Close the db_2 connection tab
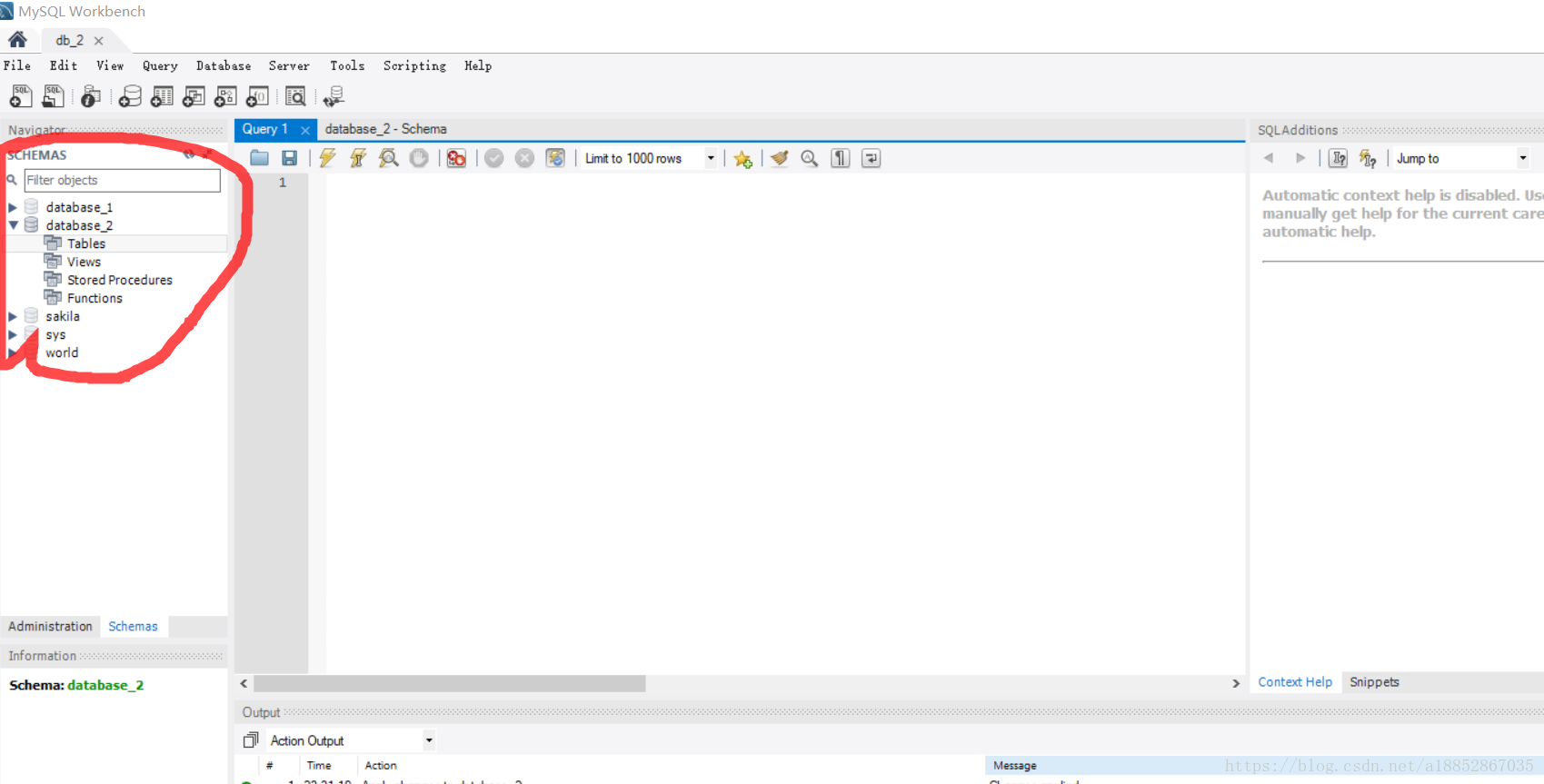Image resolution: width=1544 pixels, height=784 pixels. tap(98, 41)
